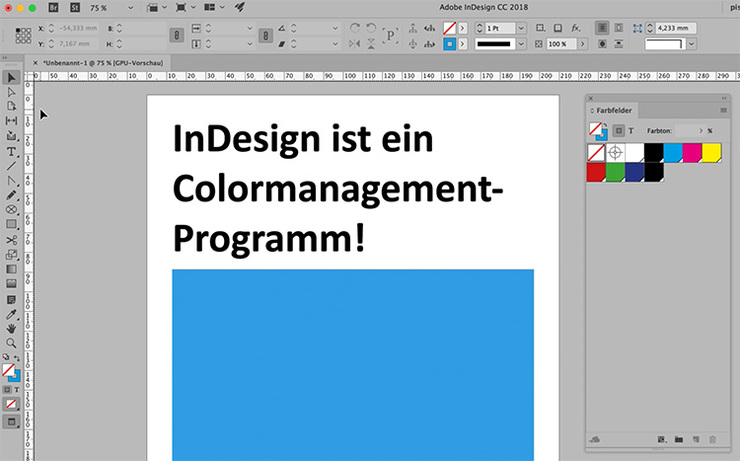Toggle formatting affects container in toolbox
740x461 pixels.
7,390
